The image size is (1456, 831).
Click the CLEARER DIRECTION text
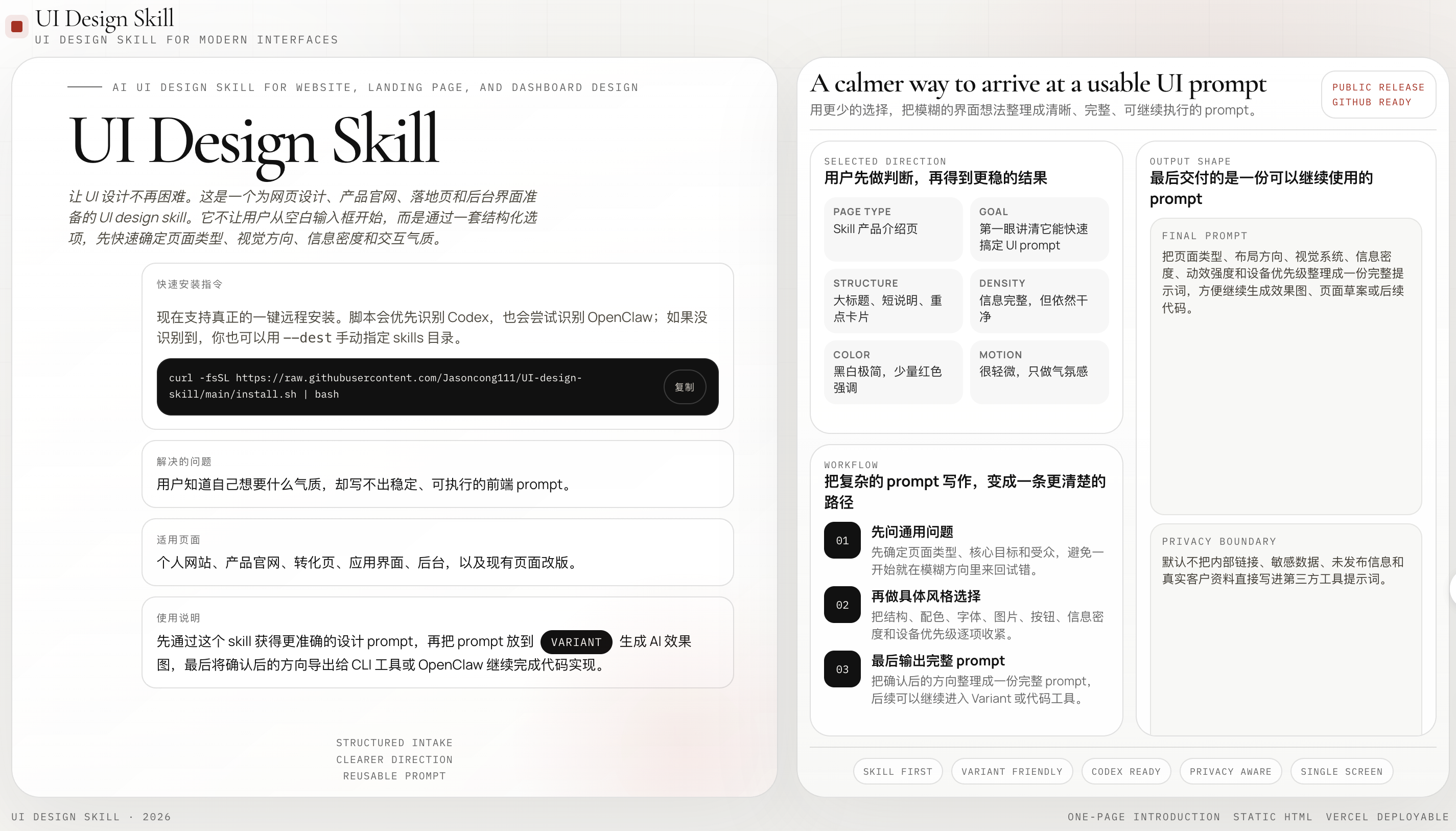pos(394,759)
